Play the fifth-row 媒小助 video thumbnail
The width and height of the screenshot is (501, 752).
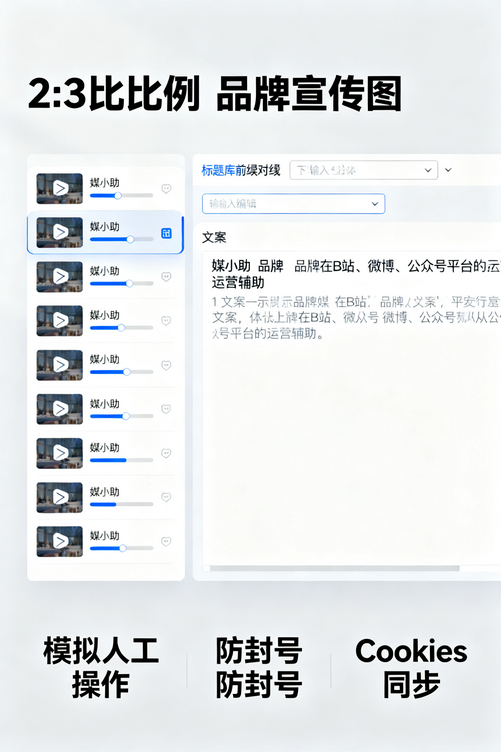(59, 365)
